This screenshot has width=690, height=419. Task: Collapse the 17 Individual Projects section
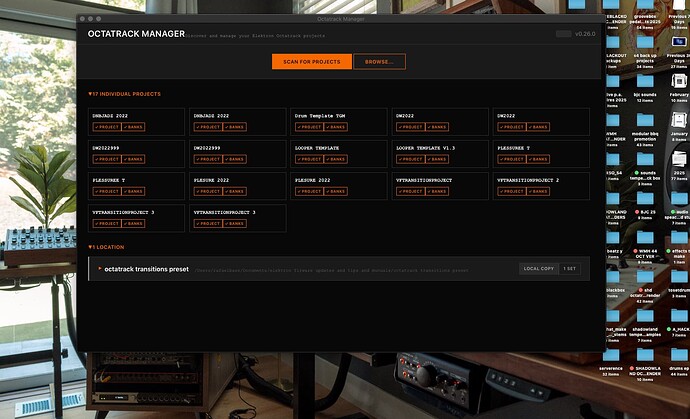coord(125,94)
